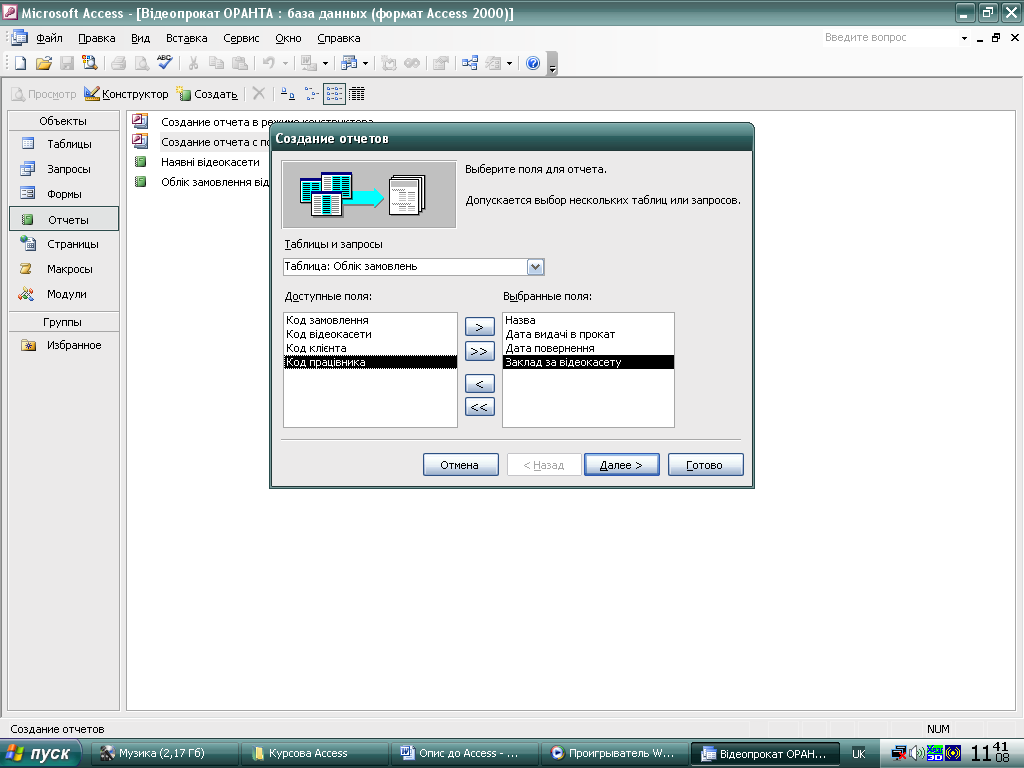Click the Relationships toolbar icon
1024x768 pixels.
coord(470,63)
